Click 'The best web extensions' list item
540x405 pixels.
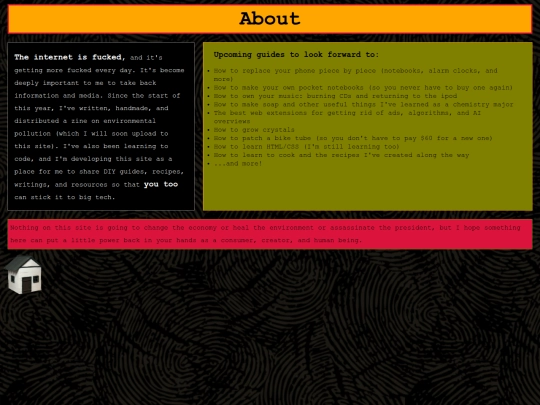tap(347, 117)
